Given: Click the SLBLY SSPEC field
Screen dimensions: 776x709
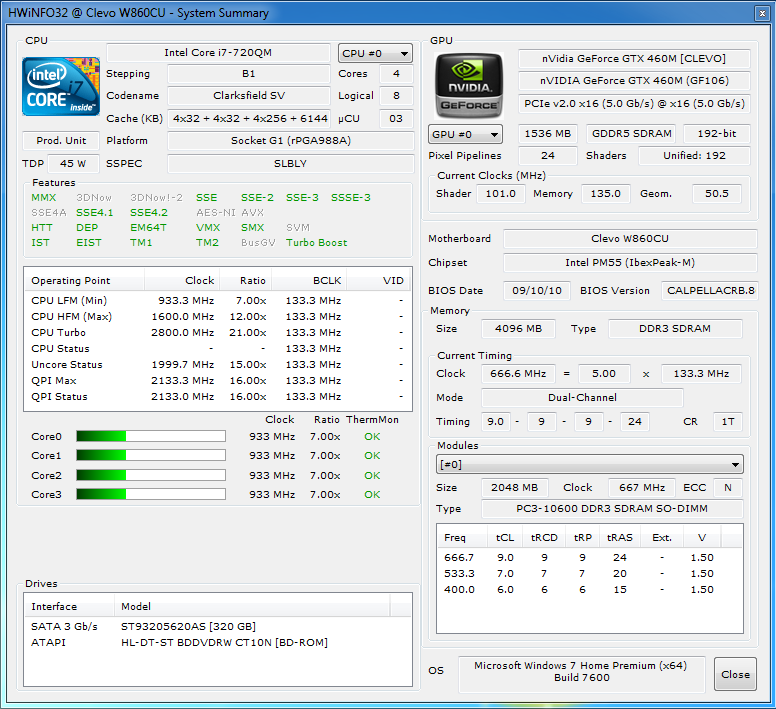Looking at the screenshot, I should (291, 163).
